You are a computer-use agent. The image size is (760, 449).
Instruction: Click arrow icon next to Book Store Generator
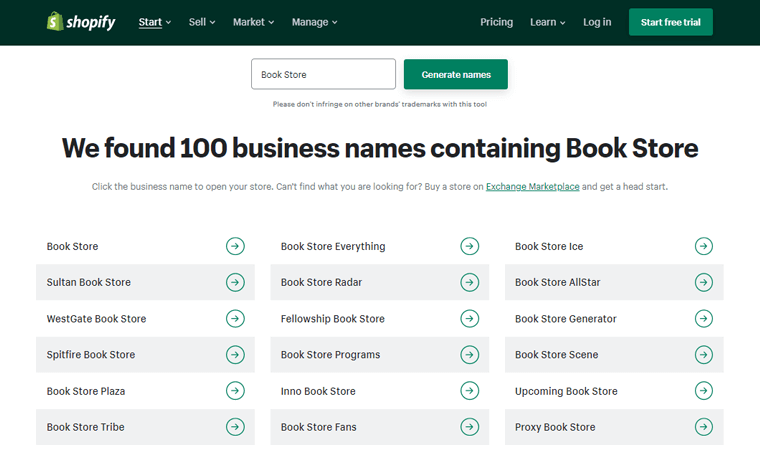[703, 319]
